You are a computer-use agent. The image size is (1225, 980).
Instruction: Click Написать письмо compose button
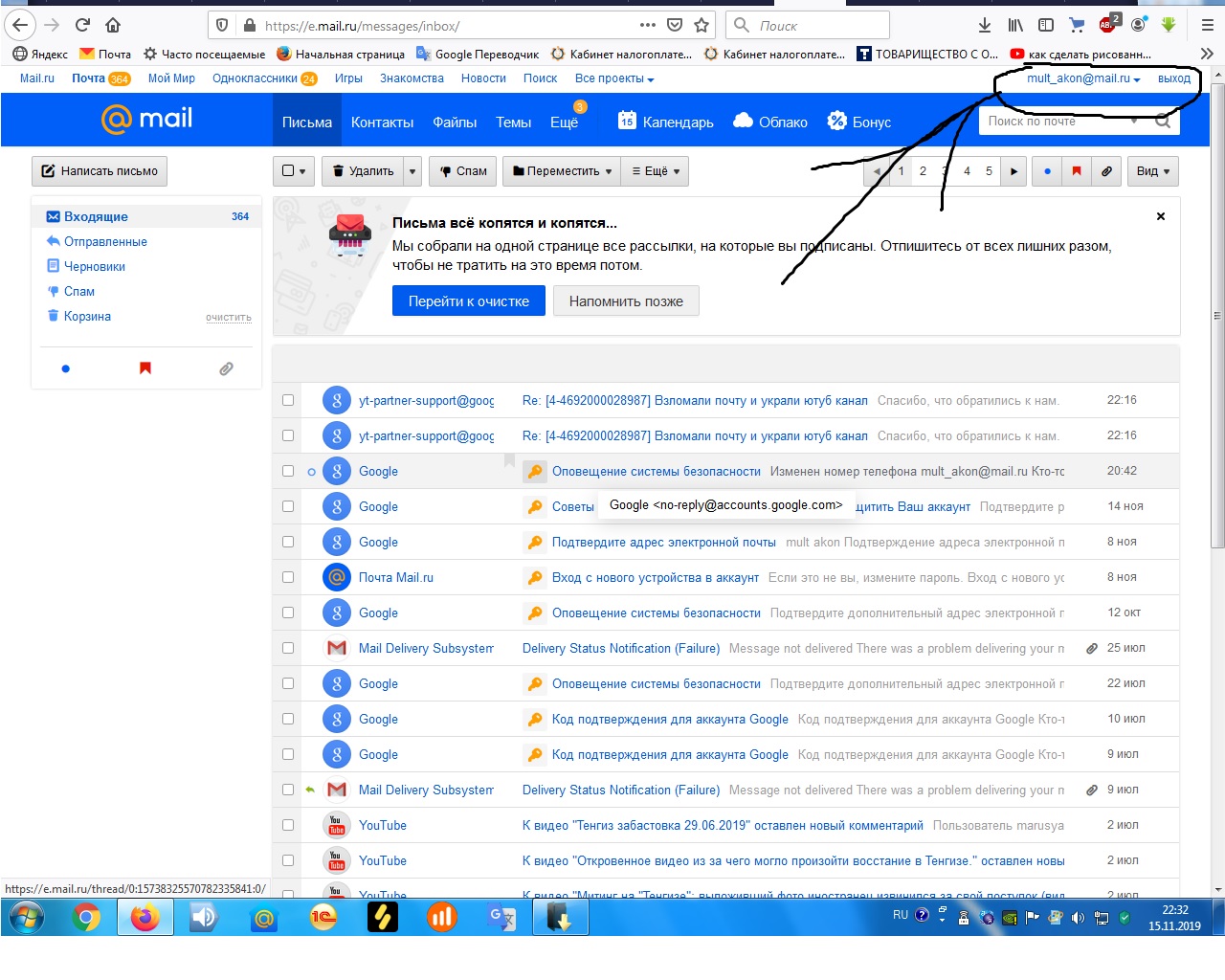(100, 171)
